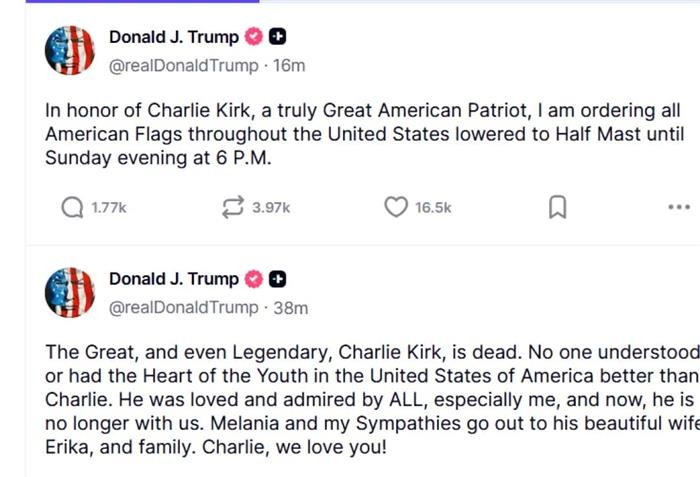Click the 16.5k like count
This screenshot has height=477, width=700.
pyautogui.click(x=433, y=208)
